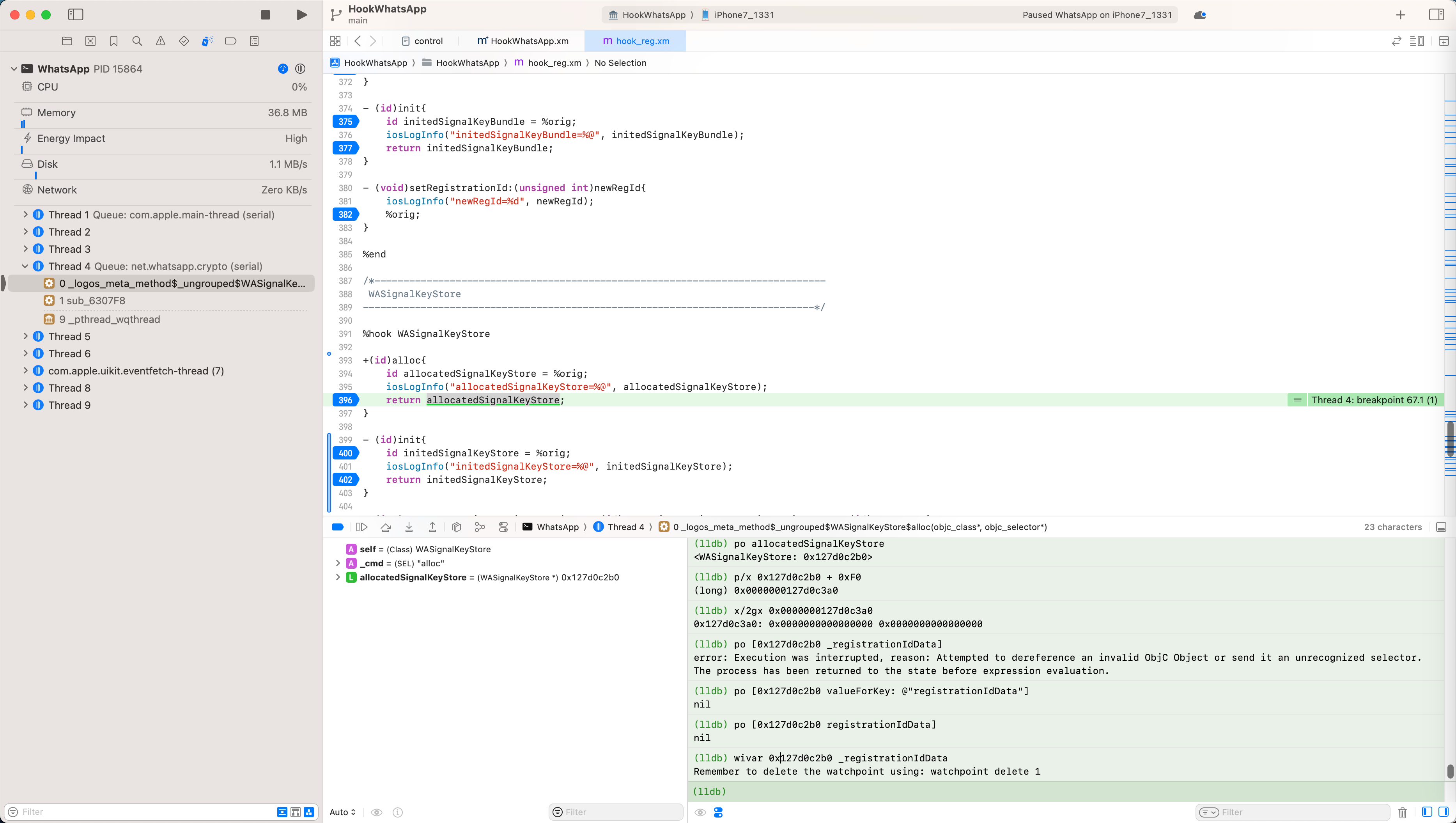Select the hook_reg.xm tab

636,41
